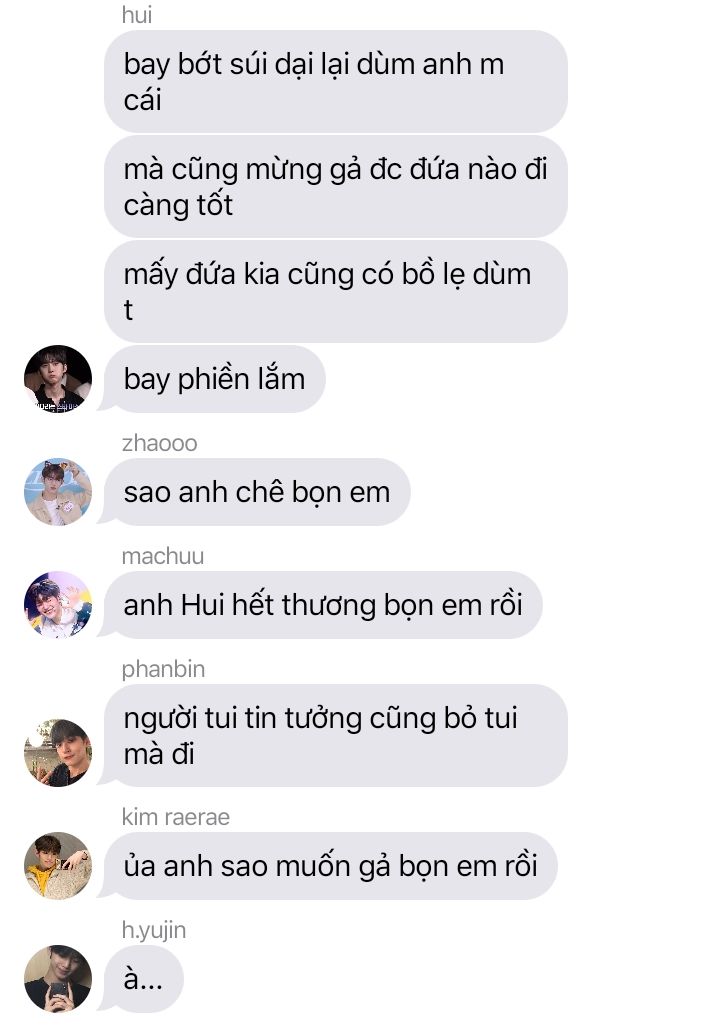
Task: Tap message 'mà cũng mừng gả đc đứa nào'
Action: coord(335,186)
